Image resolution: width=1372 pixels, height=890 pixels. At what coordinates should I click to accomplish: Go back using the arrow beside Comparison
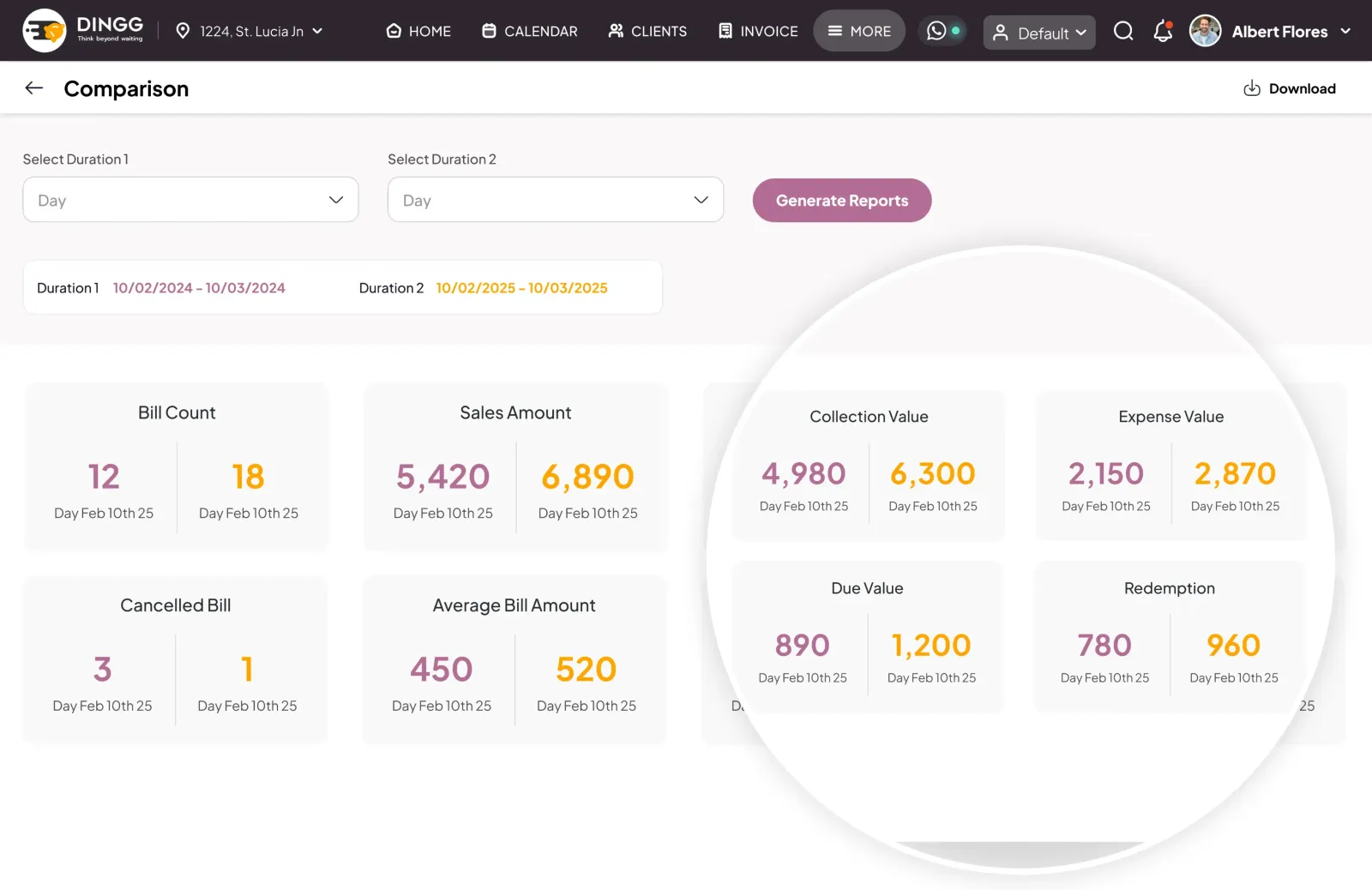(x=34, y=87)
